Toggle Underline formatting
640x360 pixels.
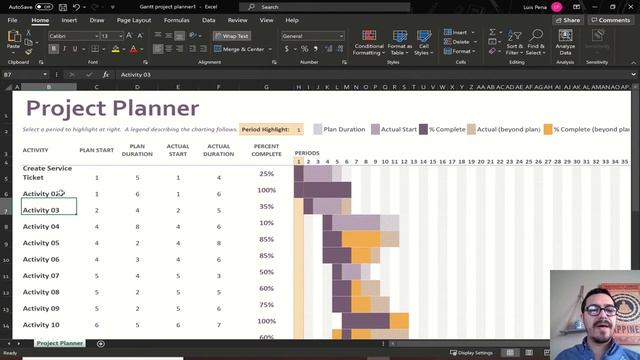pyautogui.click(x=75, y=49)
